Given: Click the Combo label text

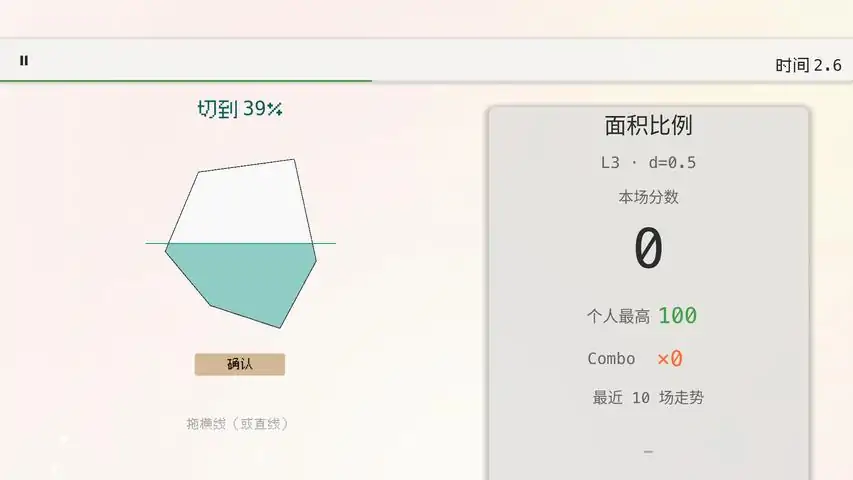Looking at the screenshot, I should pos(611,359).
